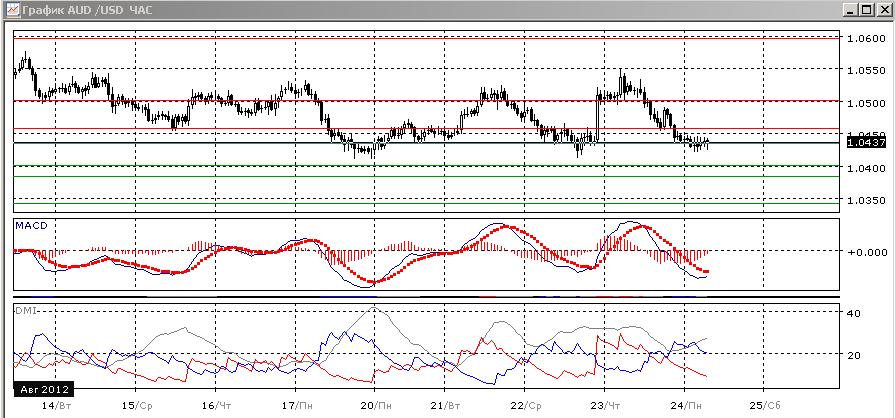Click the 17/Пн date label

(297, 405)
